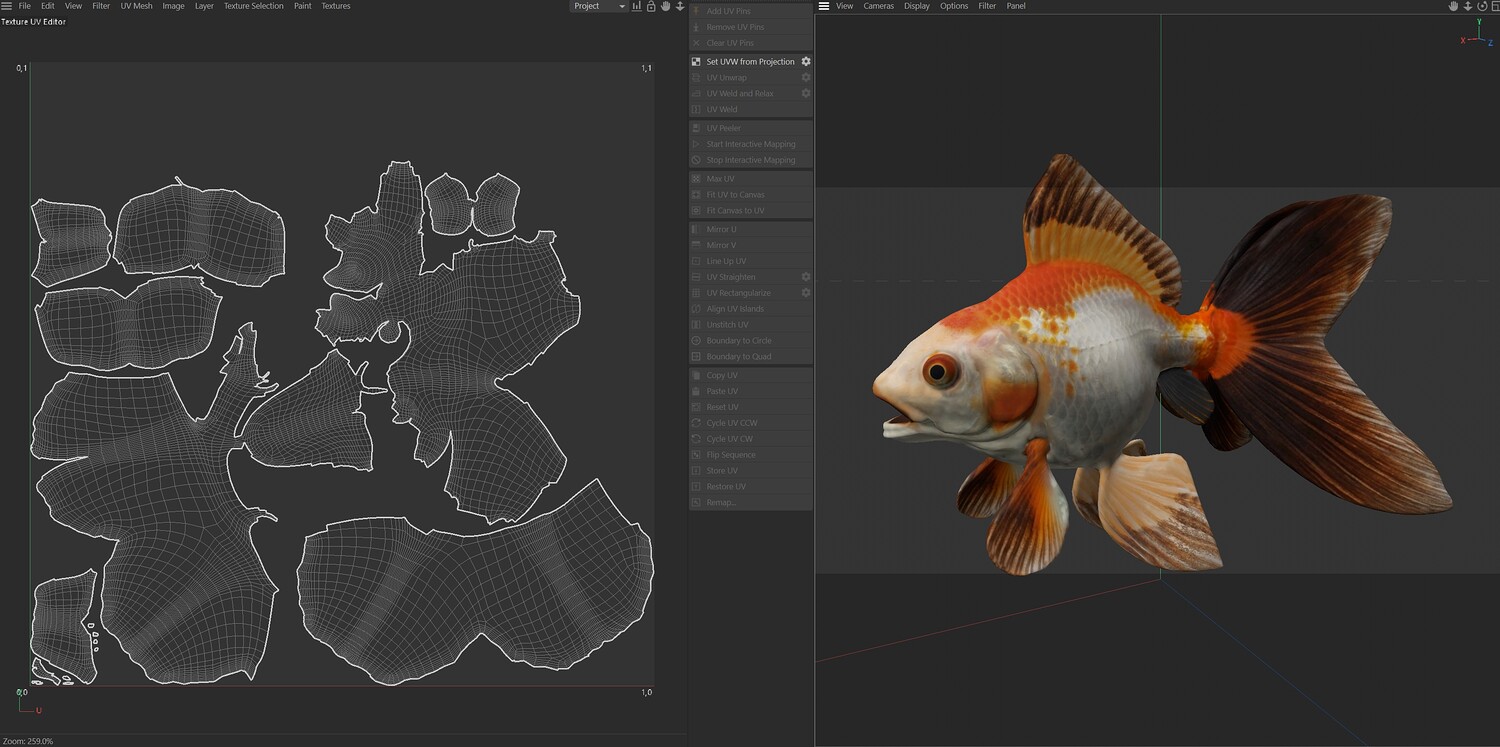Click the histogram icon beside Project dropdown
This screenshot has width=1500, height=747.
coord(637,6)
